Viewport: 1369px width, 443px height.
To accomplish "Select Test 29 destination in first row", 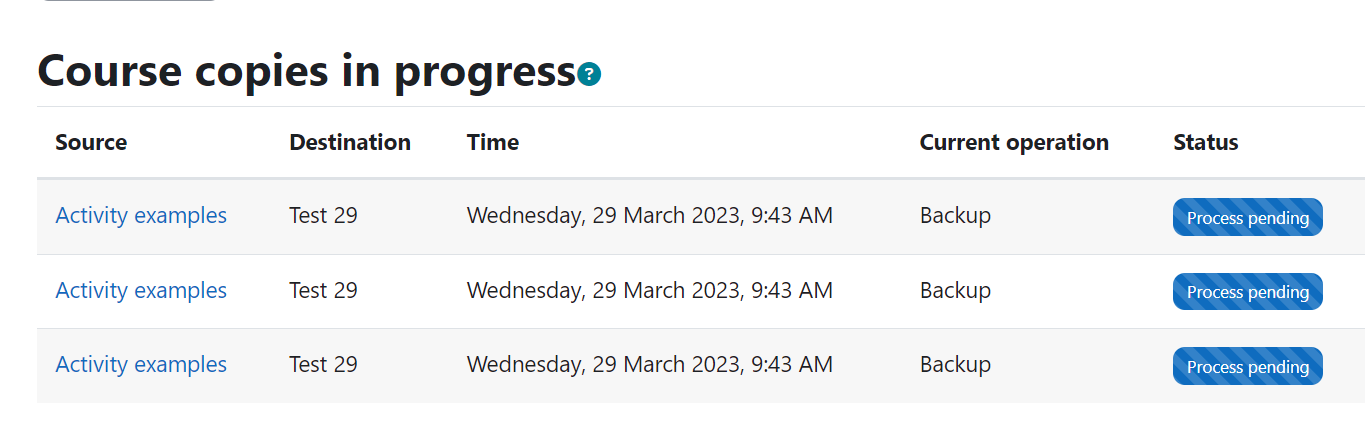I will pyautogui.click(x=323, y=215).
